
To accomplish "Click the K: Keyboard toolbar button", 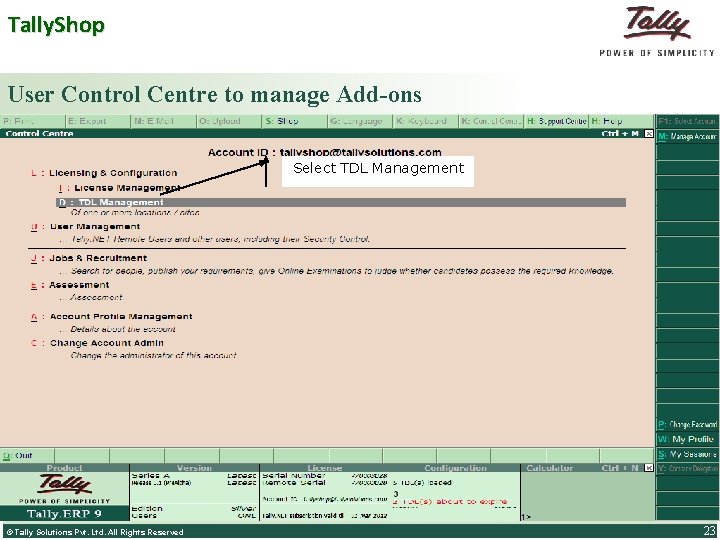I will click(427, 121).
